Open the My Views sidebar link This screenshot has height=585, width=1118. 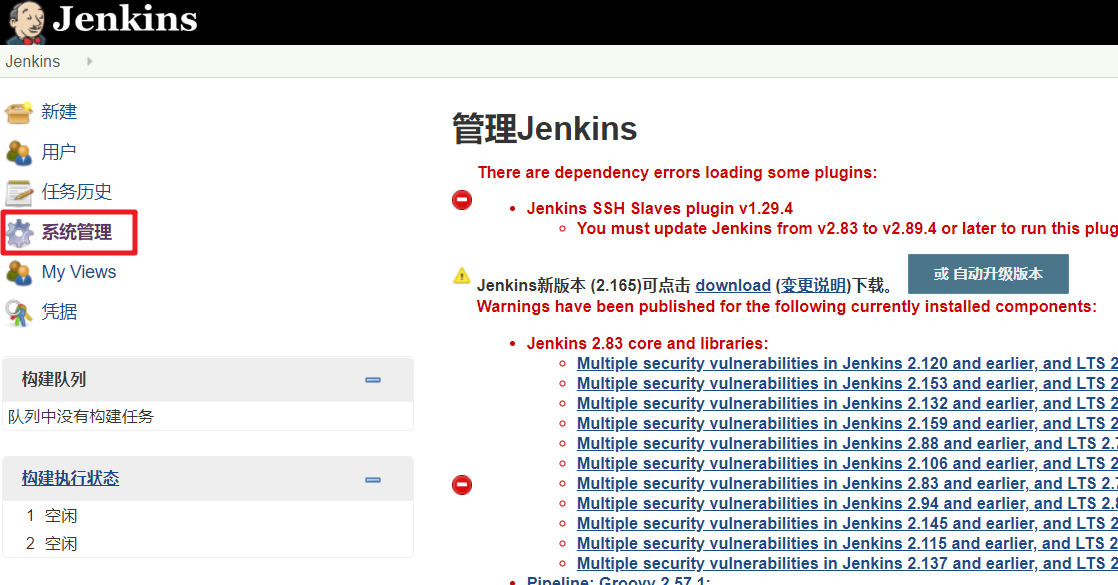(79, 272)
